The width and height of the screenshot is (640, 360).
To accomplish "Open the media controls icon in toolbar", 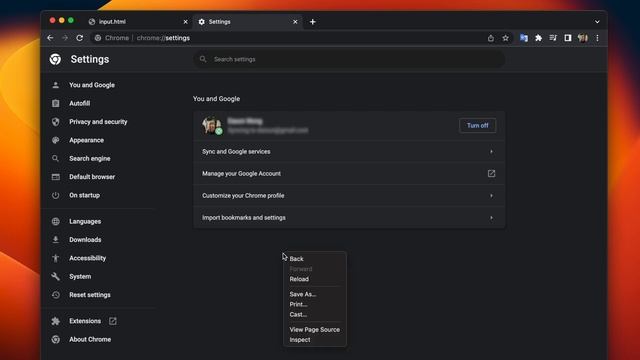I will pos(553,38).
